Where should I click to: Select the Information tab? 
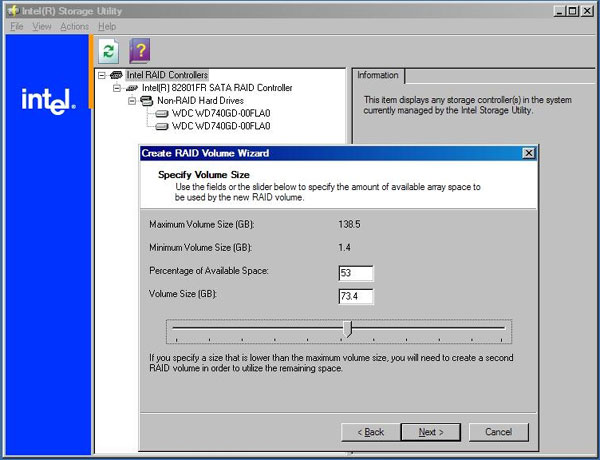[378, 75]
